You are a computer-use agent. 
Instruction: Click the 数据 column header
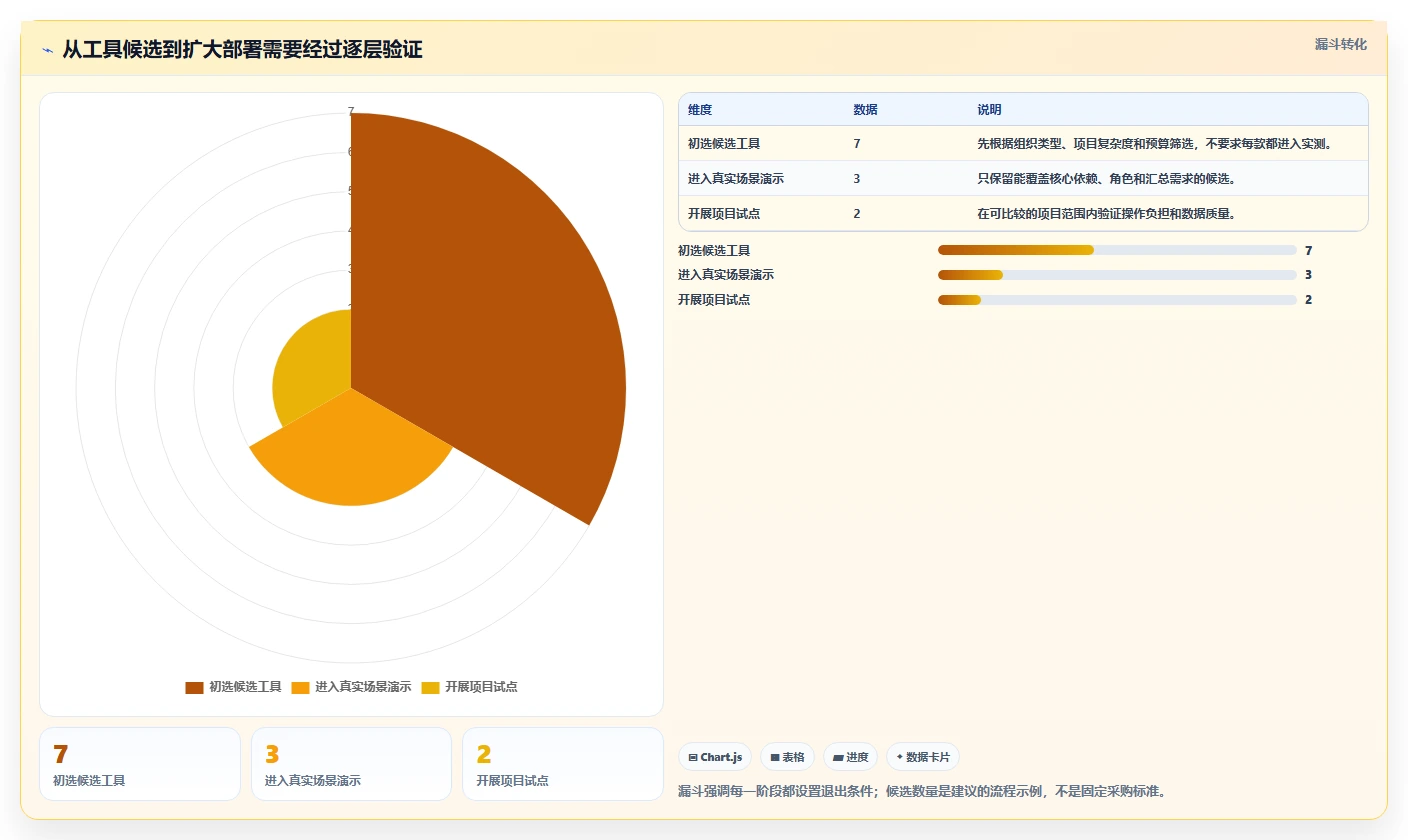(x=865, y=110)
